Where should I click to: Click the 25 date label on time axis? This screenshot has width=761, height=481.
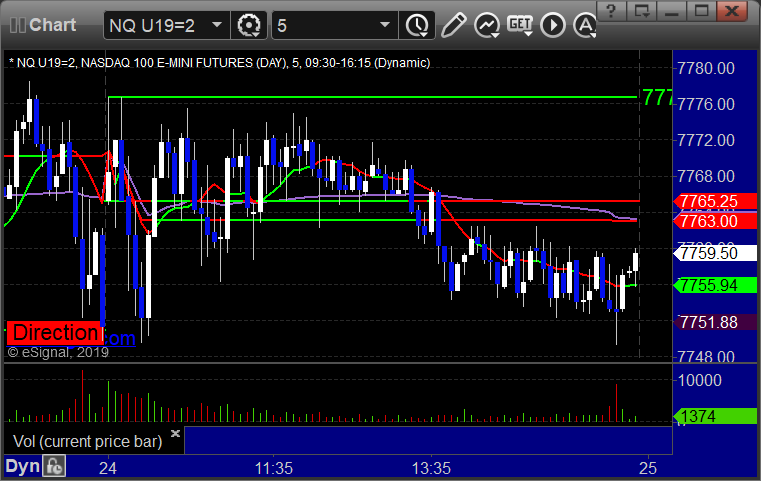pyautogui.click(x=648, y=468)
